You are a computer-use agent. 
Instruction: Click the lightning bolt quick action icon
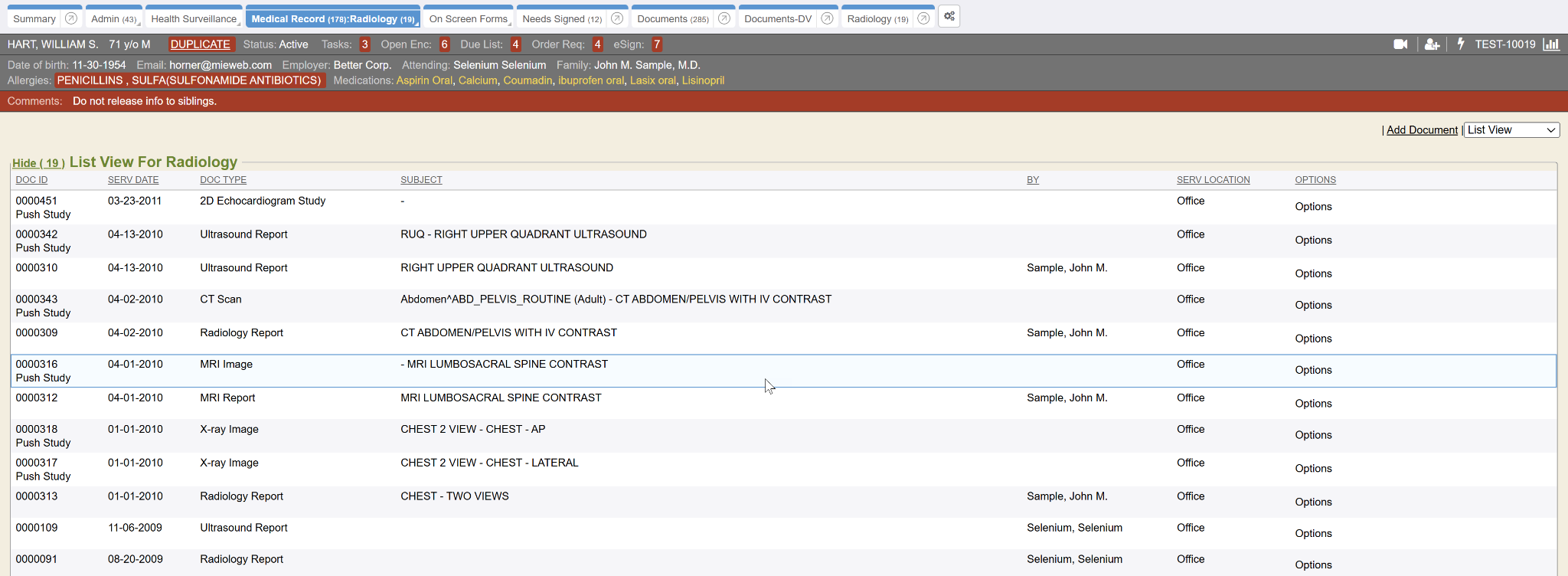(x=1460, y=44)
